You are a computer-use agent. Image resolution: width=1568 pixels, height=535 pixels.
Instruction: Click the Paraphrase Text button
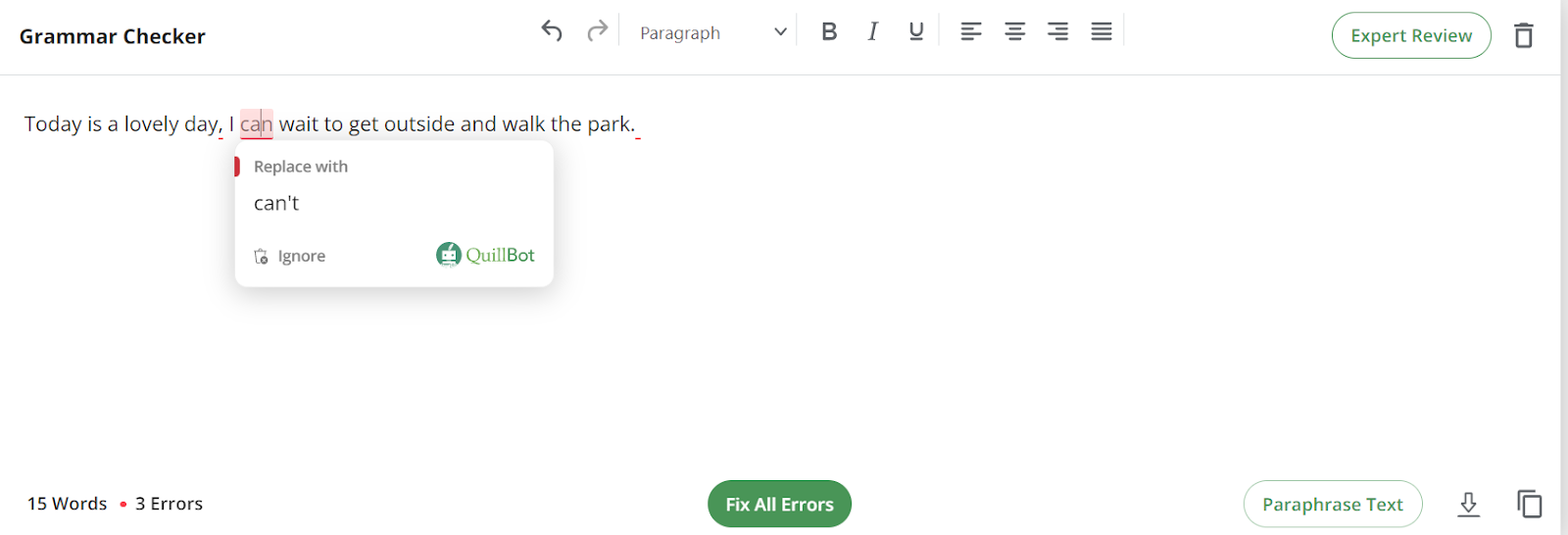click(x=1332, y=505)
